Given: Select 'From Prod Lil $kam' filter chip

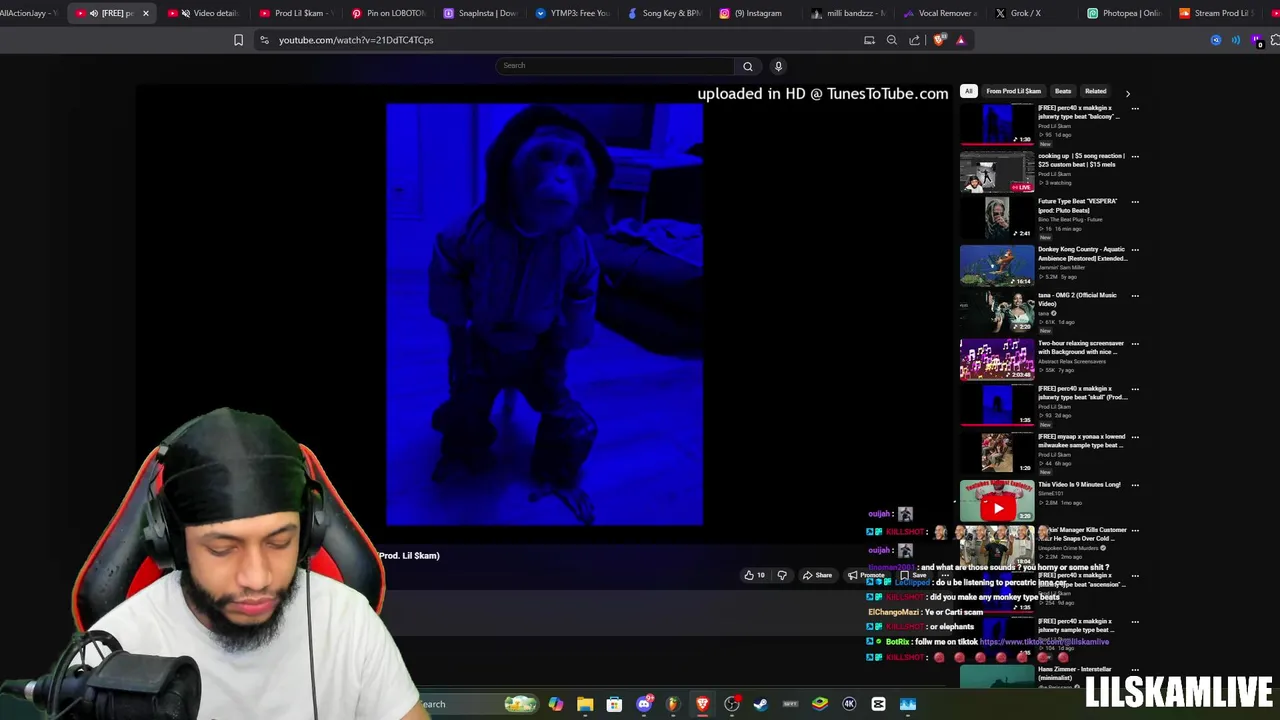Looking at the screenshot, I should click(1013, 91).
